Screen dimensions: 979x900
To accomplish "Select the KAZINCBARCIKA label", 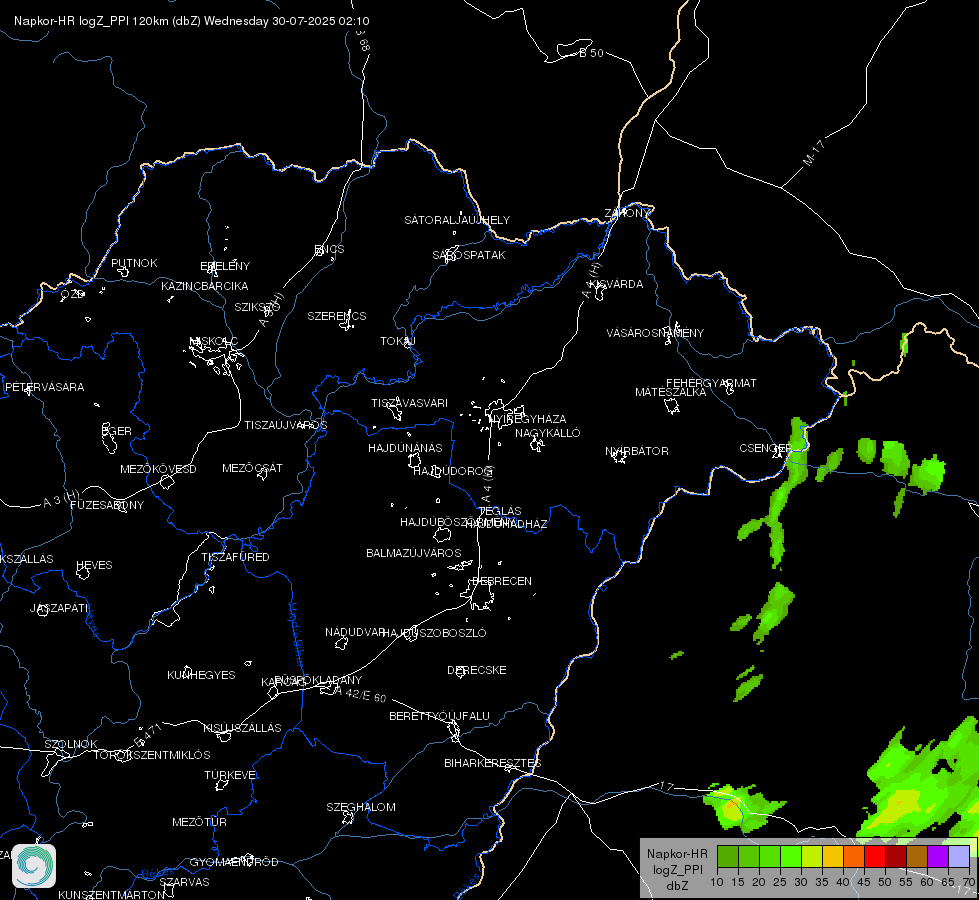I will pos(205,286).
